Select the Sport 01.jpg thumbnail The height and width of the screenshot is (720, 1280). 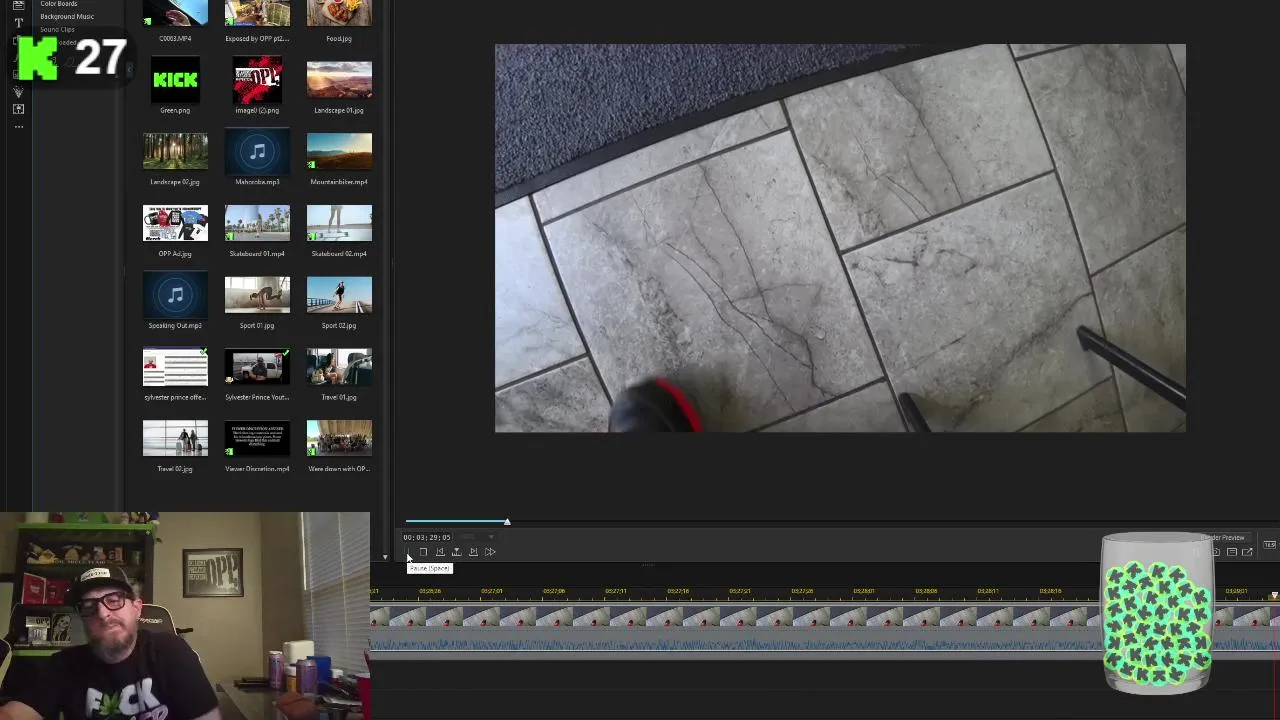click(257, 296)
